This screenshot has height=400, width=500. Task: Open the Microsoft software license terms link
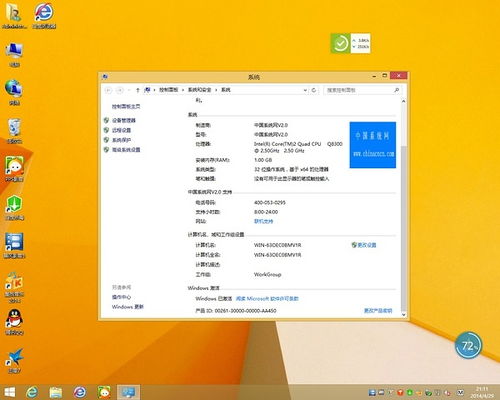point(267,299)
